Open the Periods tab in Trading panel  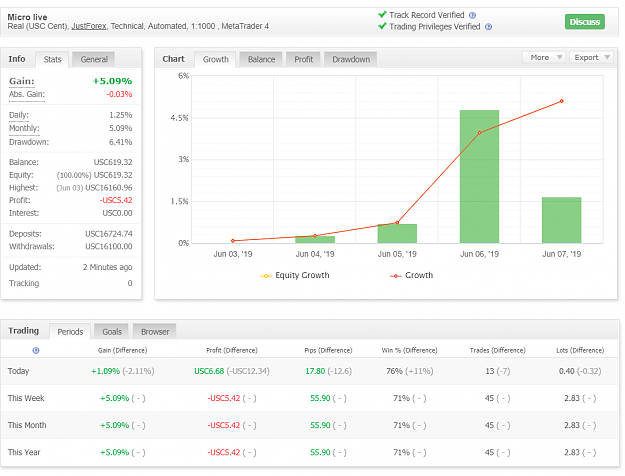point(70,332)
